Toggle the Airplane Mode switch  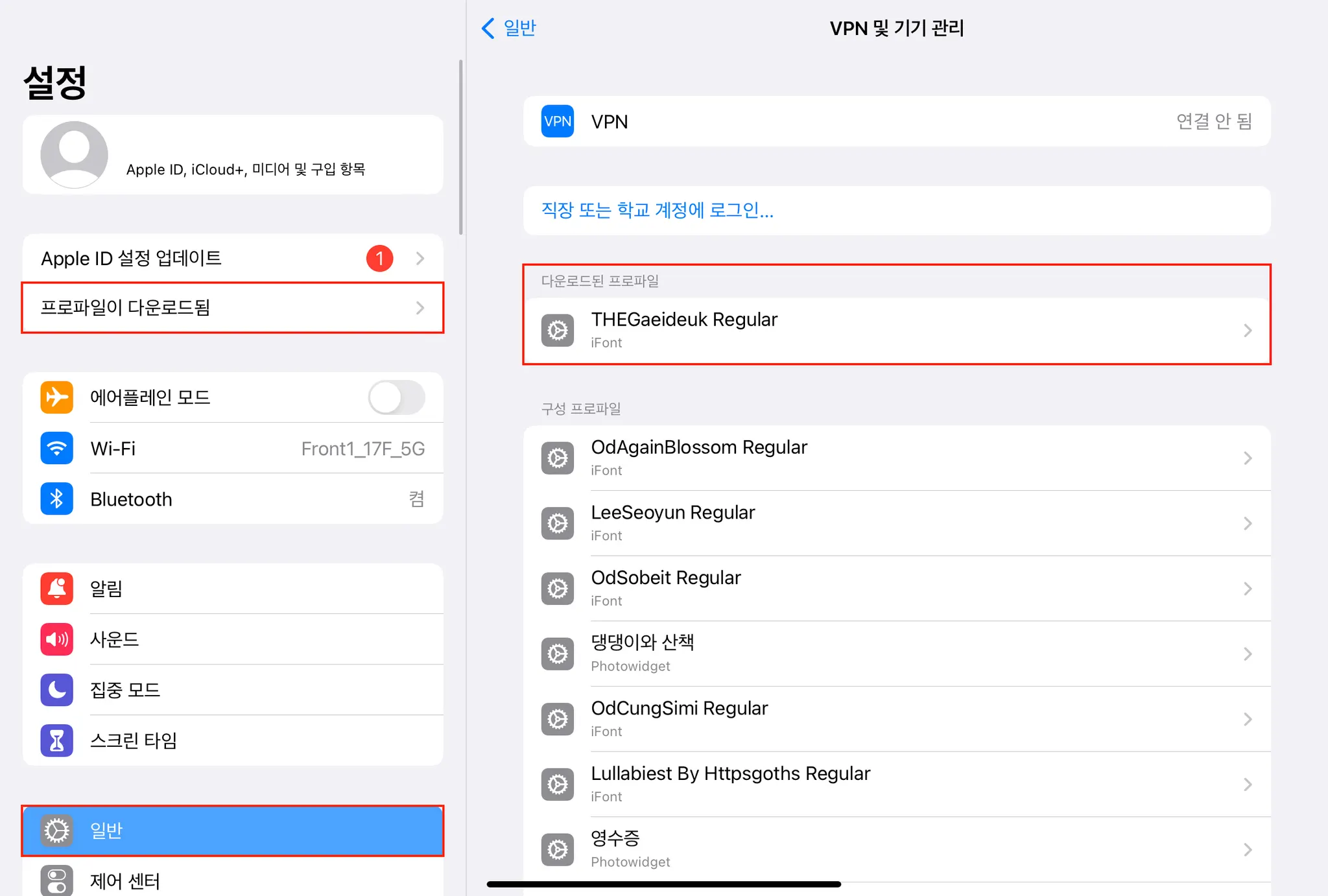pos(396,397)
